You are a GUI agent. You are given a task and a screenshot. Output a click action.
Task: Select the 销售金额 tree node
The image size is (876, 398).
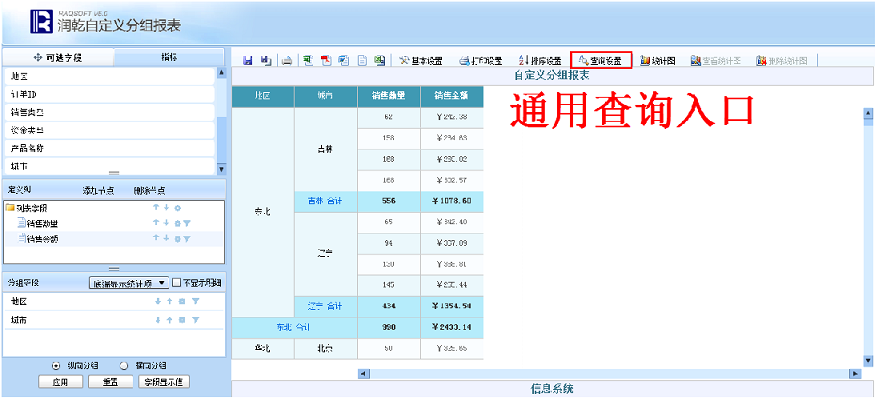point(42,239)
